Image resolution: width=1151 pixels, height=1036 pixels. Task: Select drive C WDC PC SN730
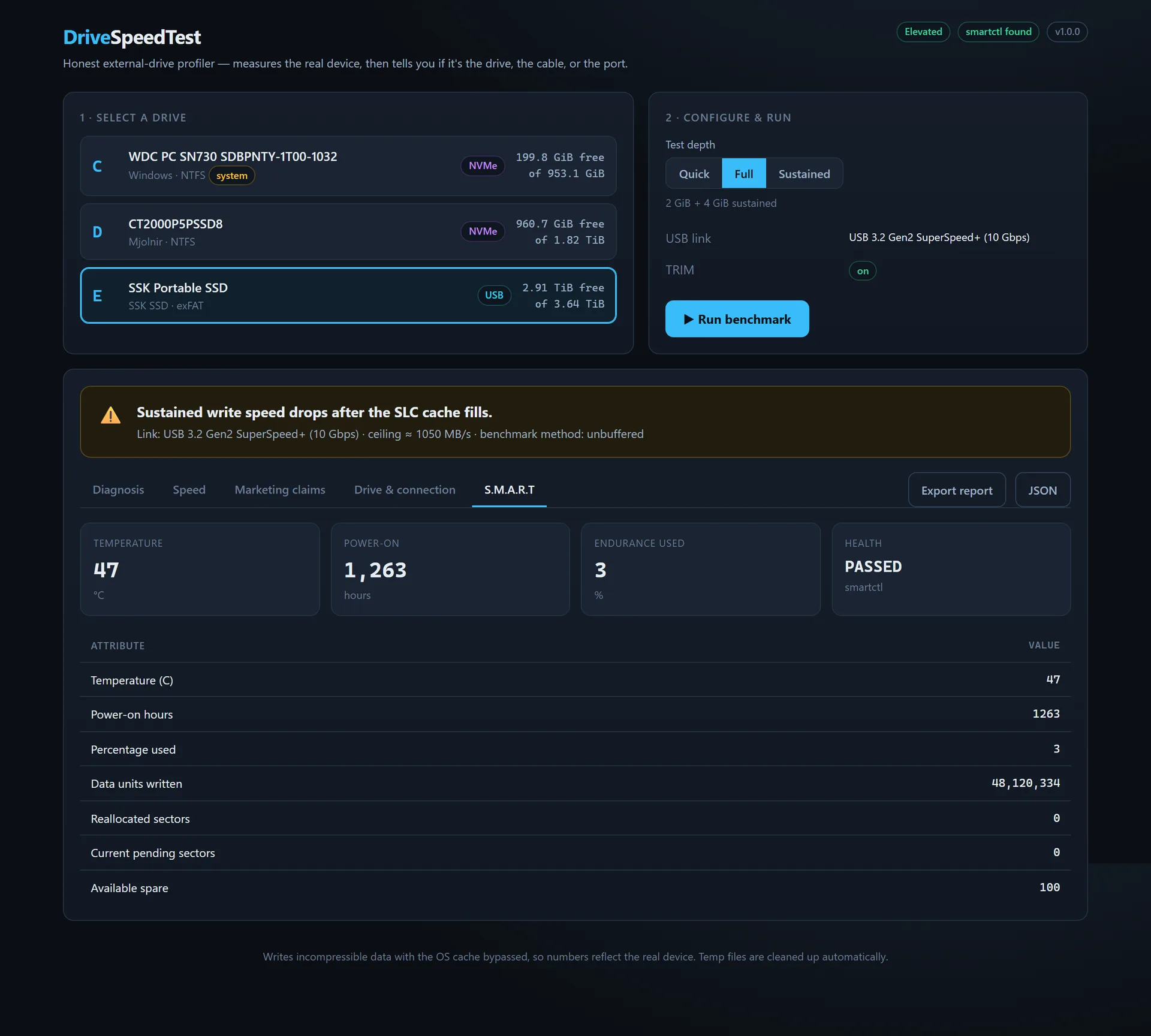[348, 166]
